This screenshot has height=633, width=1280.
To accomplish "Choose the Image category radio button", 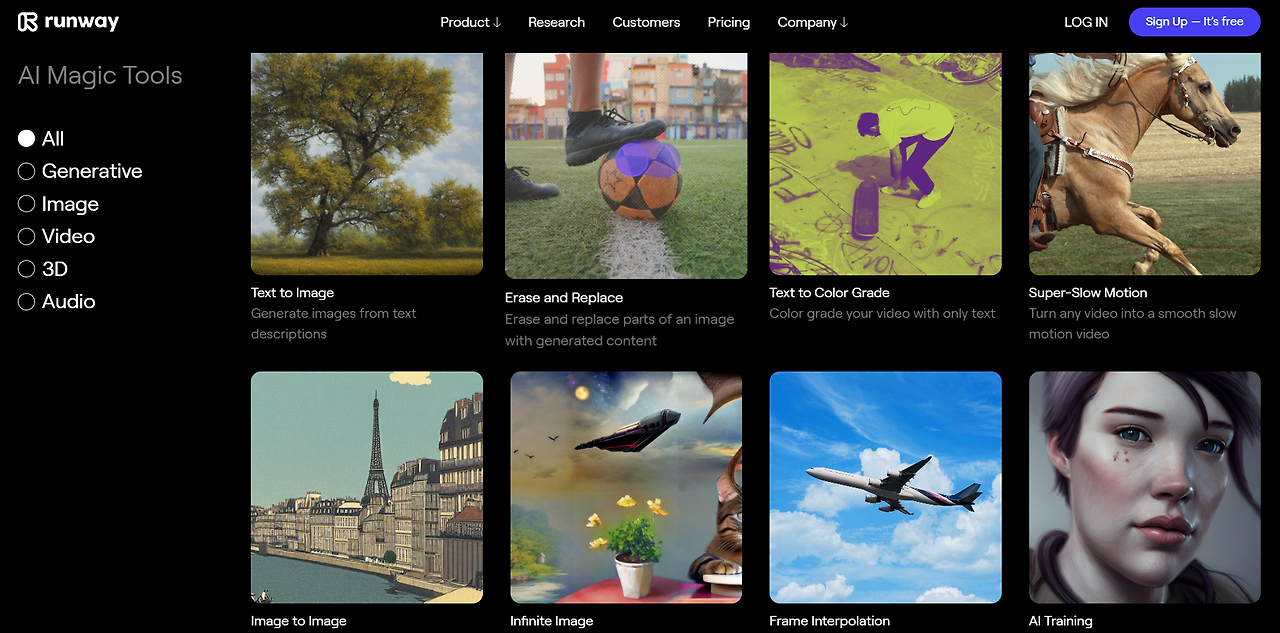I will (26, 204).
